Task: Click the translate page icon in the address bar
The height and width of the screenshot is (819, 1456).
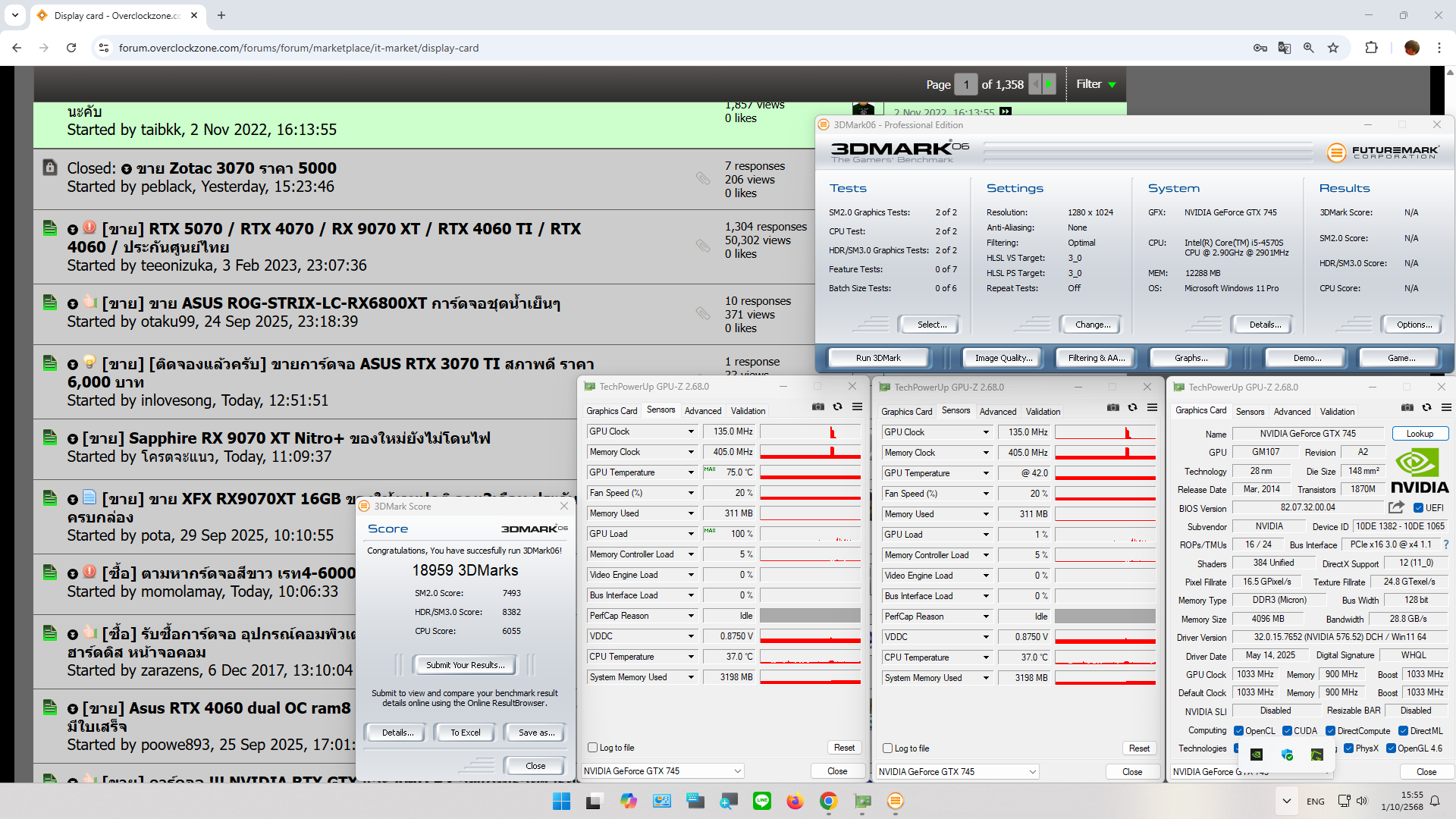Action: [1284, 48]
